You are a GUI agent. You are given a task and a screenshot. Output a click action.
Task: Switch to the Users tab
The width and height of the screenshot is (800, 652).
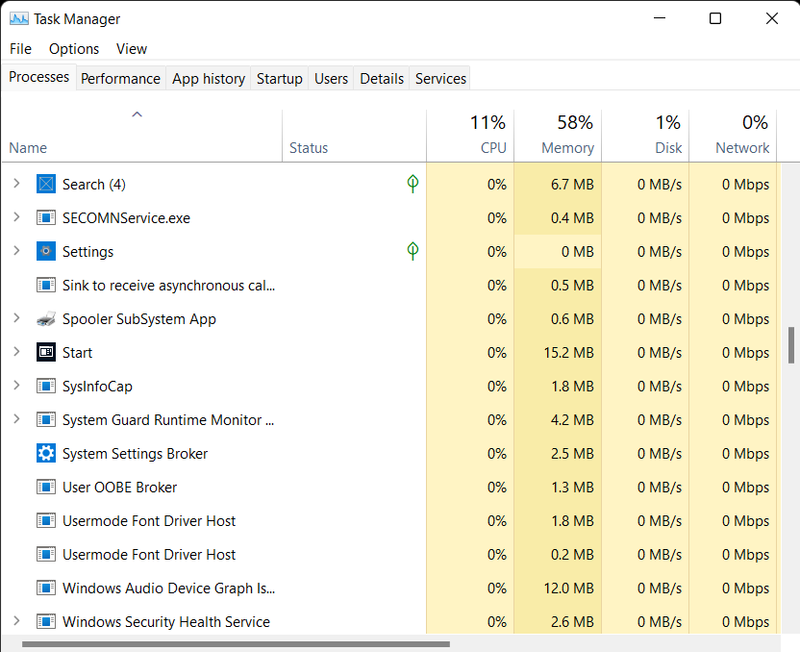(331, 79)
